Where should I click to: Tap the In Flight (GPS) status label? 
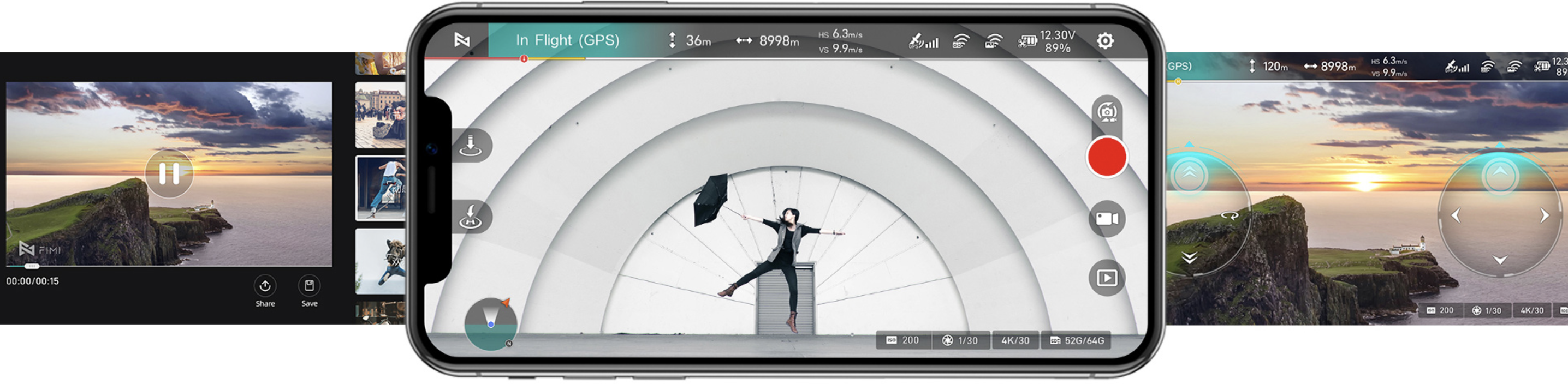pos(567,41)
